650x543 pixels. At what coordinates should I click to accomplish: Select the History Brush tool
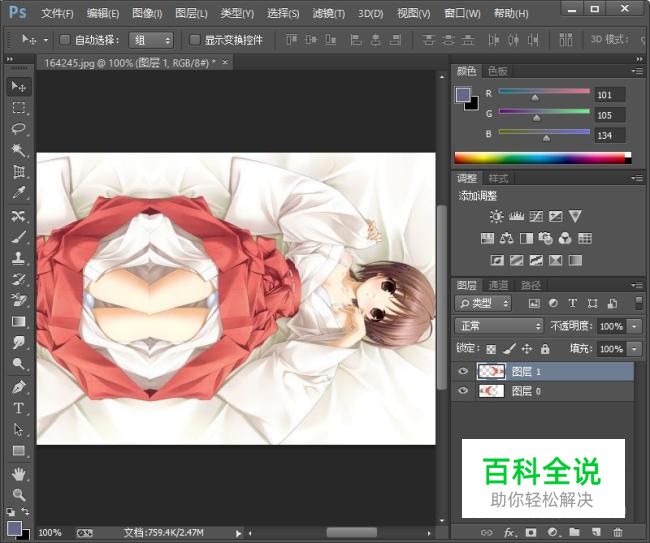pyautogui.click(x=19, y=279)
